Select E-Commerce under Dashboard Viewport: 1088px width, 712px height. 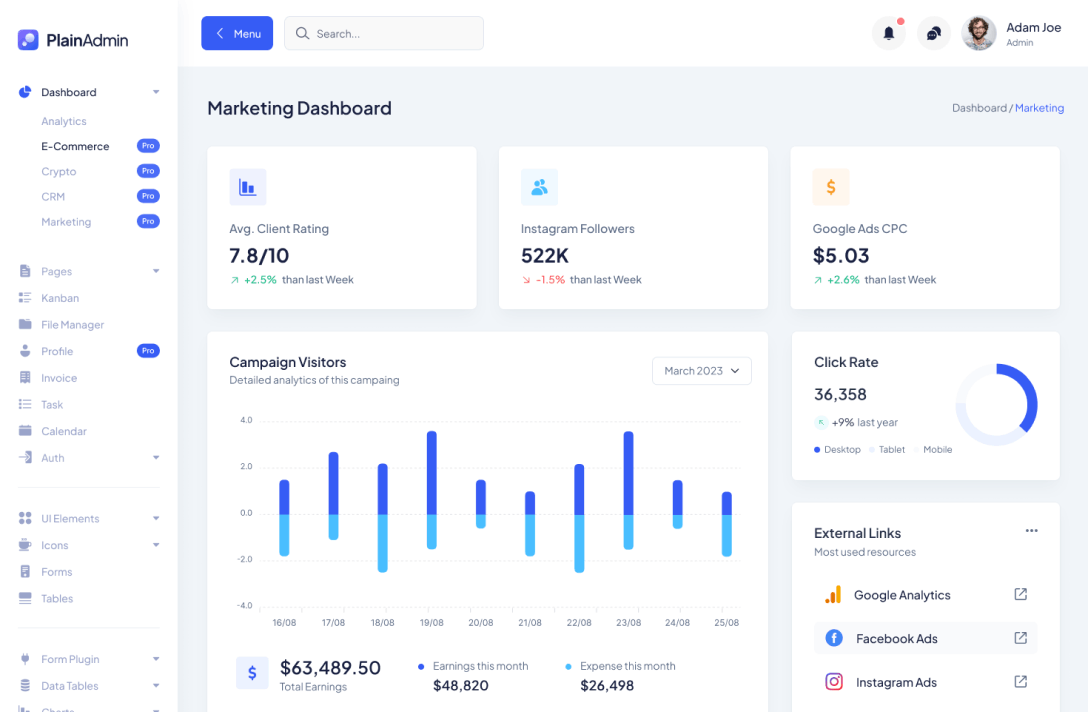coord(75,146)
